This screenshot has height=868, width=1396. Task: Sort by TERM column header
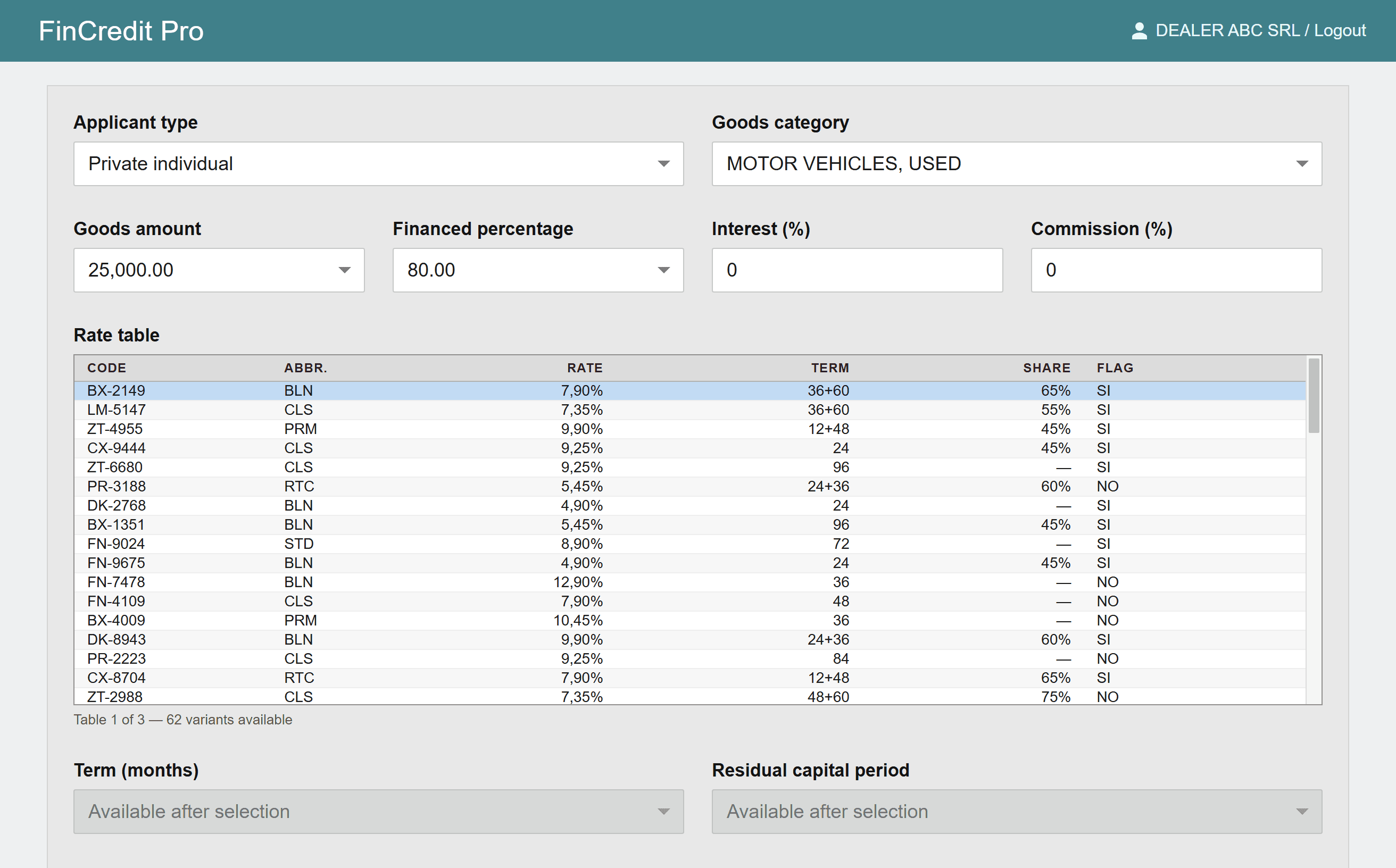click(x=830, y=368)
